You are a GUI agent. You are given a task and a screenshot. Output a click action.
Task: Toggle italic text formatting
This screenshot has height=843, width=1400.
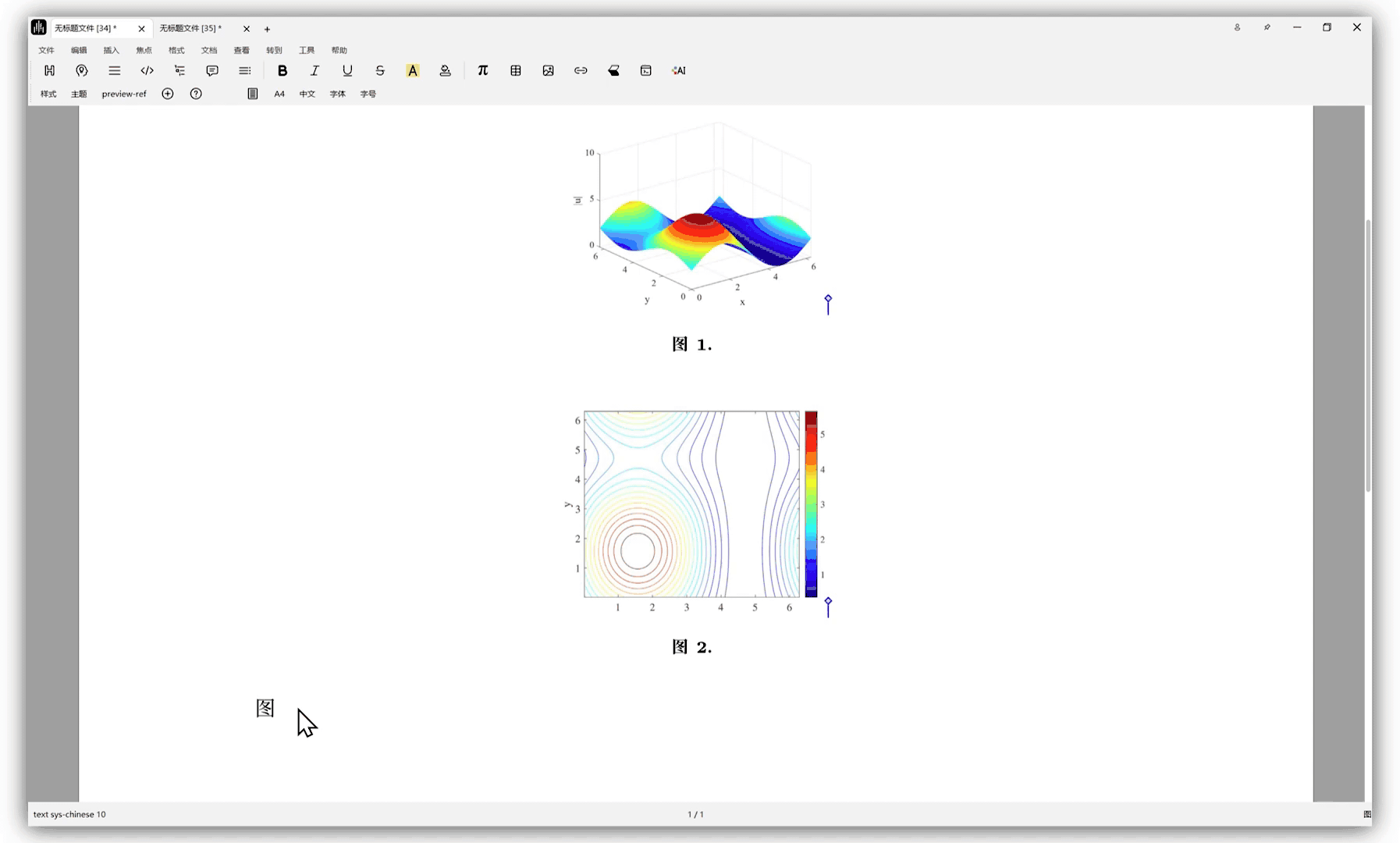[314, 70]
